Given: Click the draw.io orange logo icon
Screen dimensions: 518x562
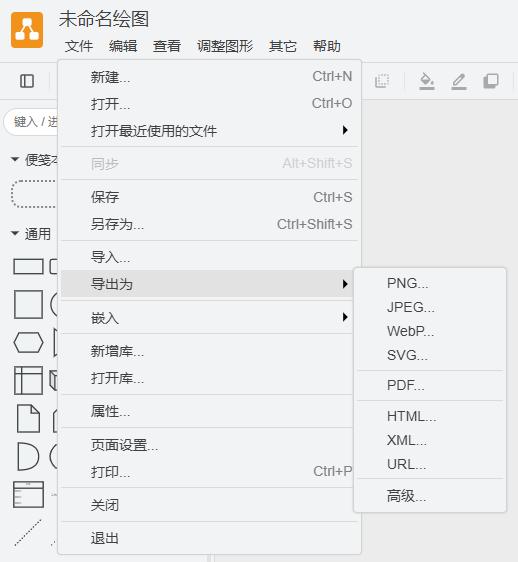Looking at the screenshot, I should click(27, 30).
